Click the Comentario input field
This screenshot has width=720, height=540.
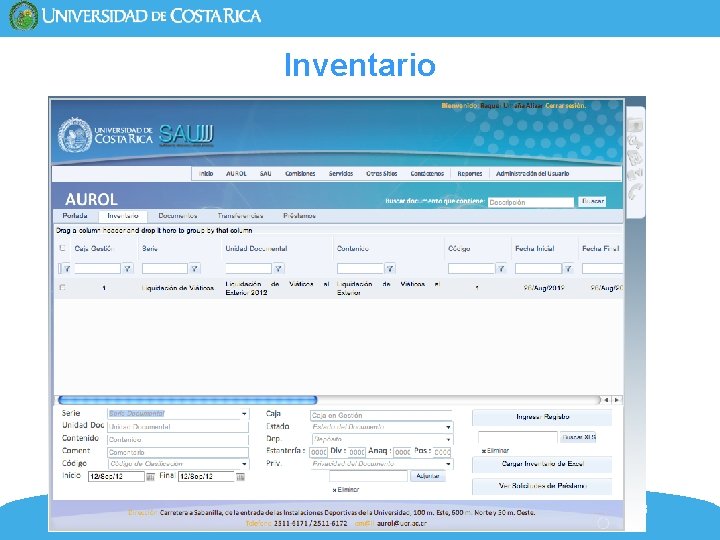(178, 452)
